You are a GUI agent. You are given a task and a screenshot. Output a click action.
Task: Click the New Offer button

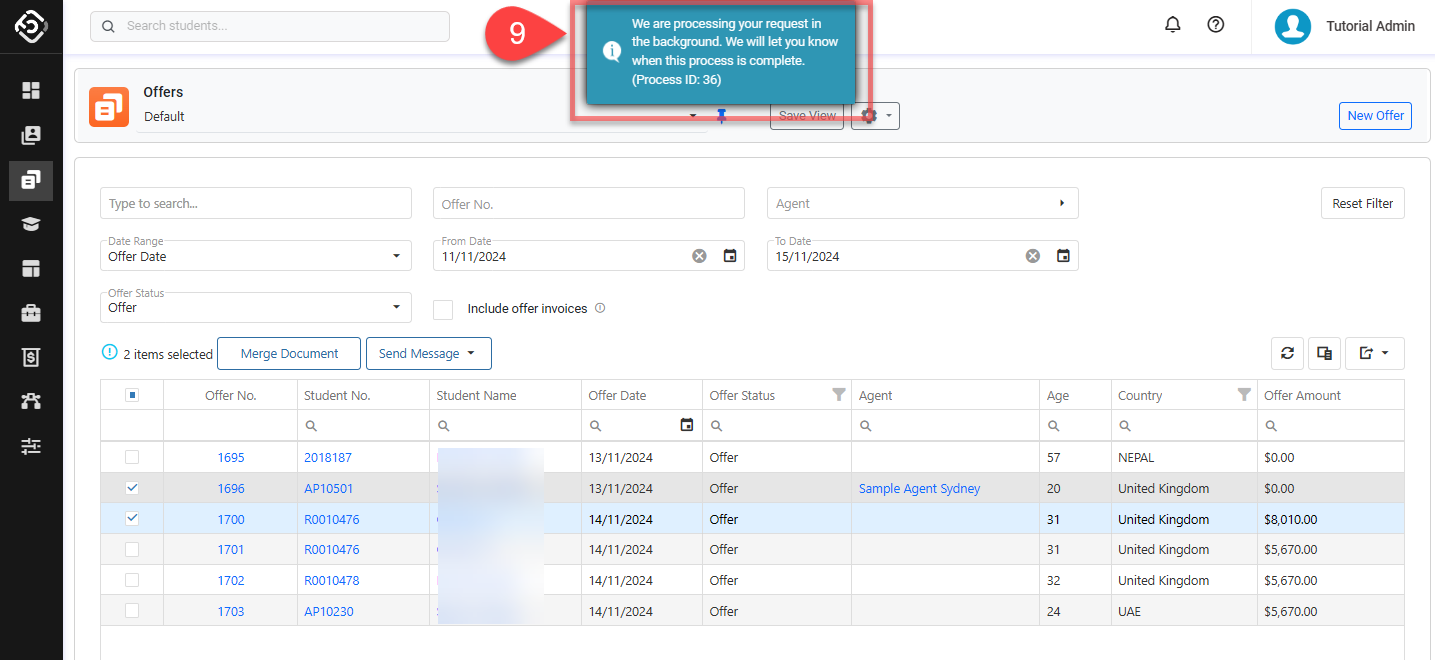pos(1375,116)
